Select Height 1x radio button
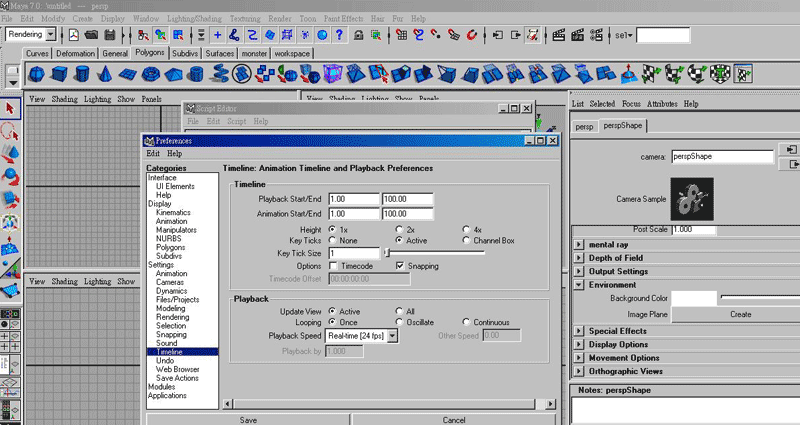 pyautogui.click(x=333, y=230)
